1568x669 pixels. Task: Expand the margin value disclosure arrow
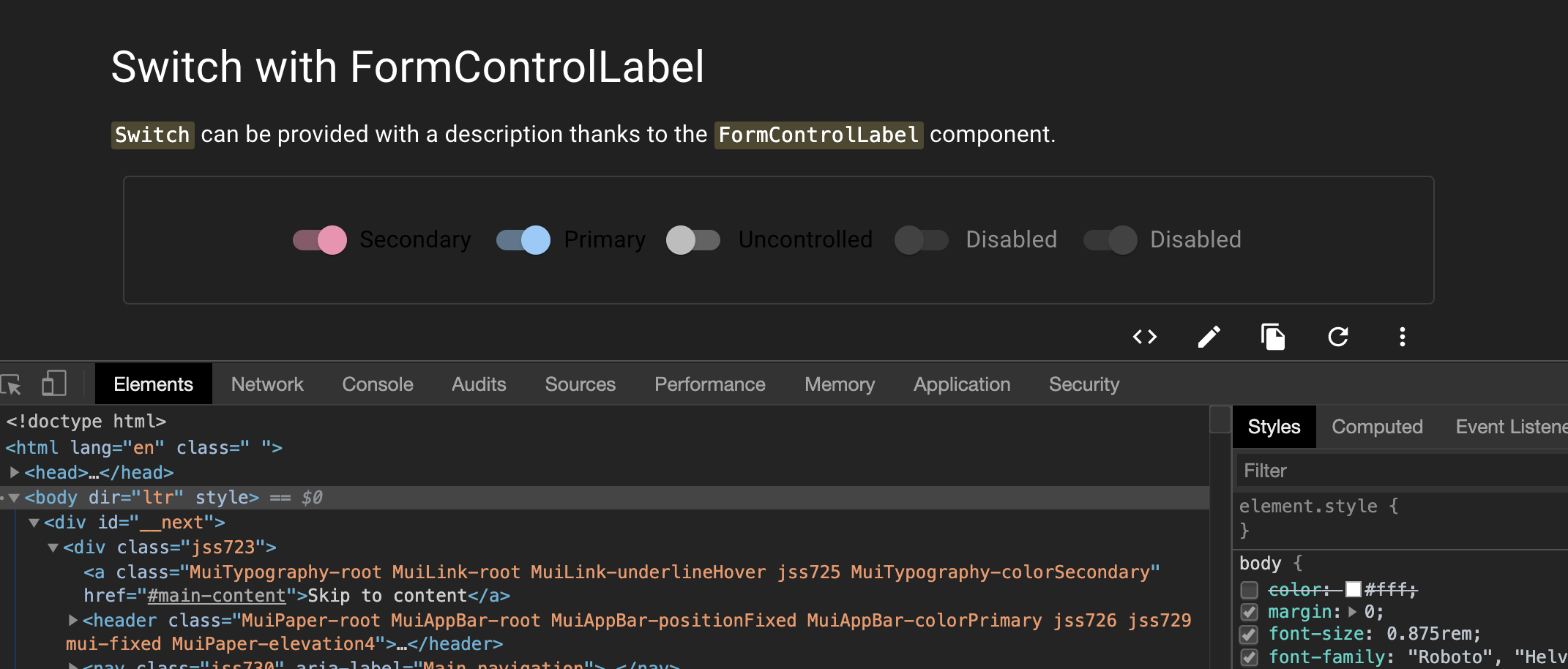coord(1351,613)
